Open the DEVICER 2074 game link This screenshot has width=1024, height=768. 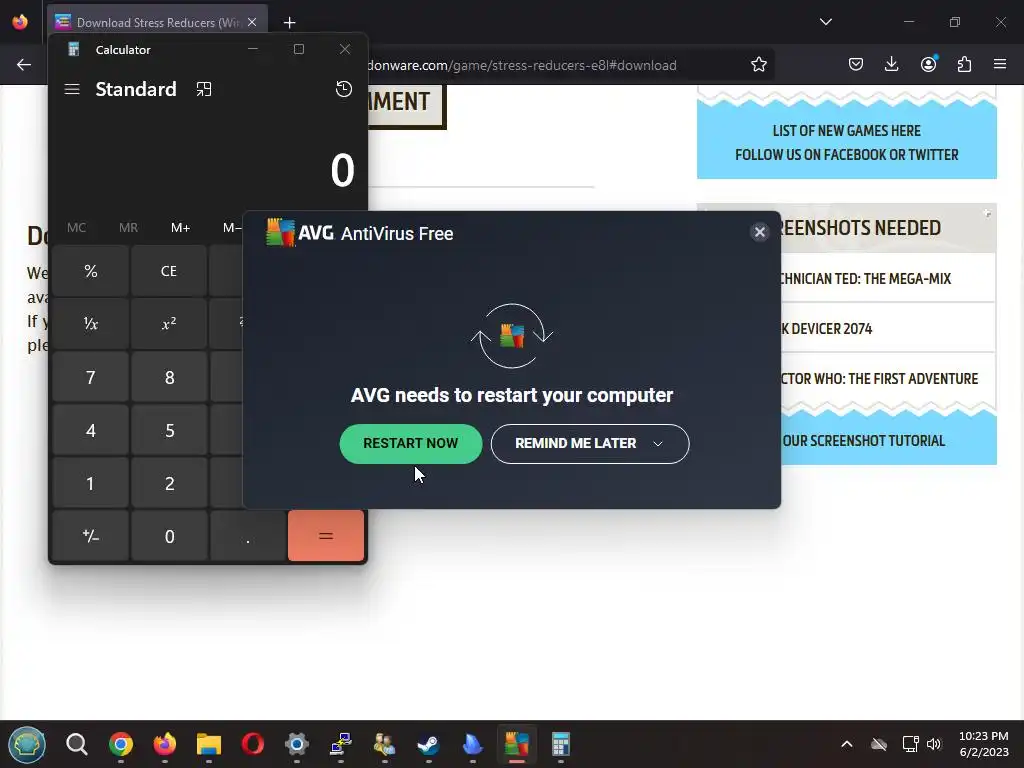pos(827,329)
